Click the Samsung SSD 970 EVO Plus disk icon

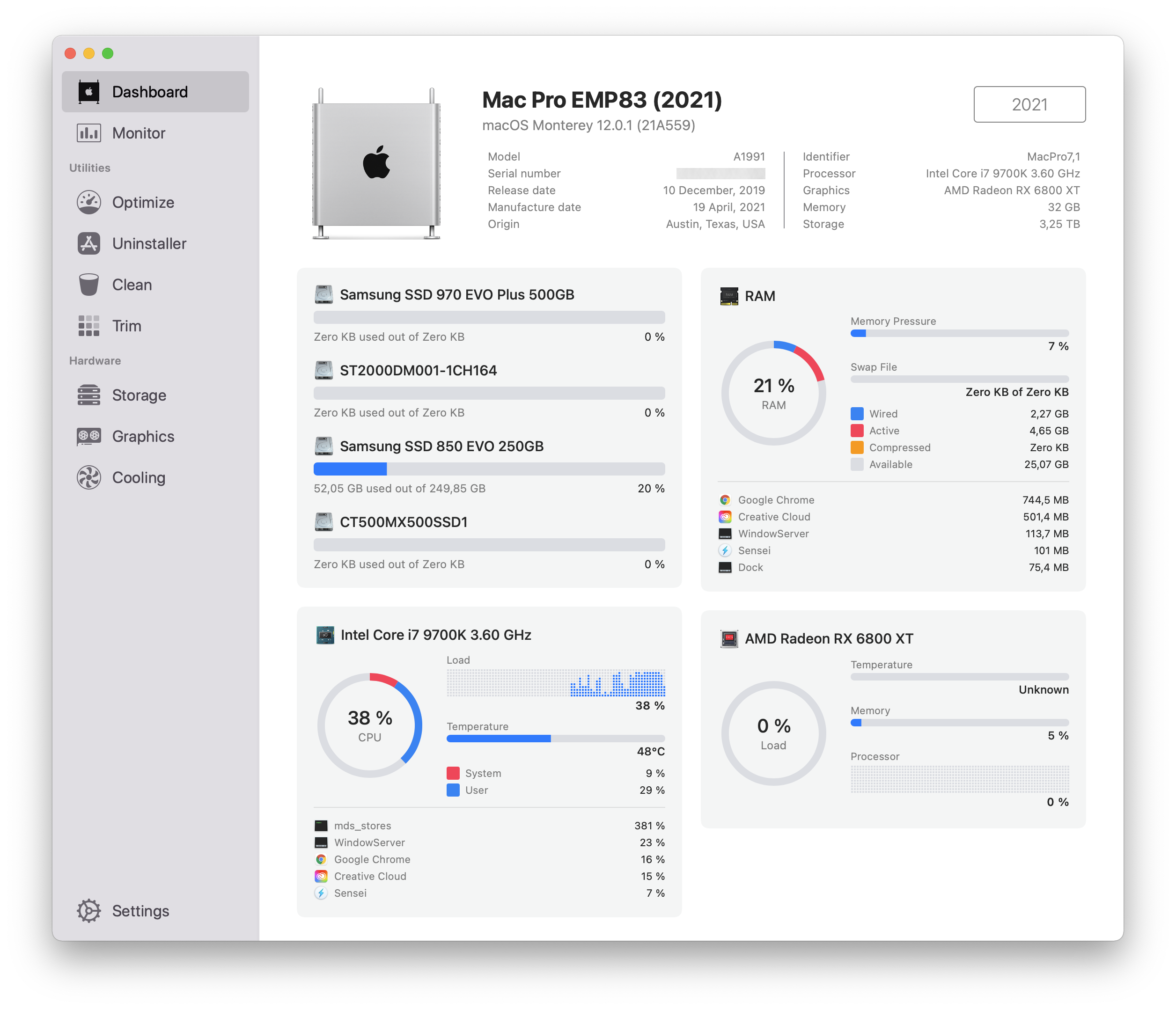[323, 294]
